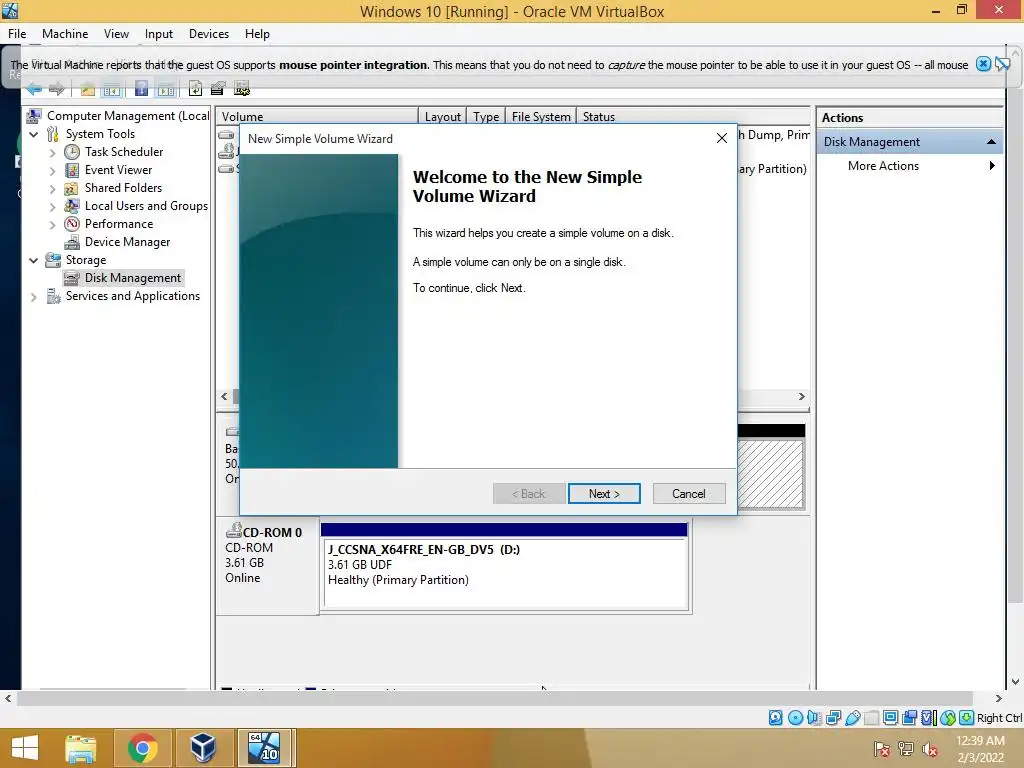Click the disk Settings toolbar icon
The width and height of the screenshot is (1024, 768).
pyautogui.click(x=242, y=88)
